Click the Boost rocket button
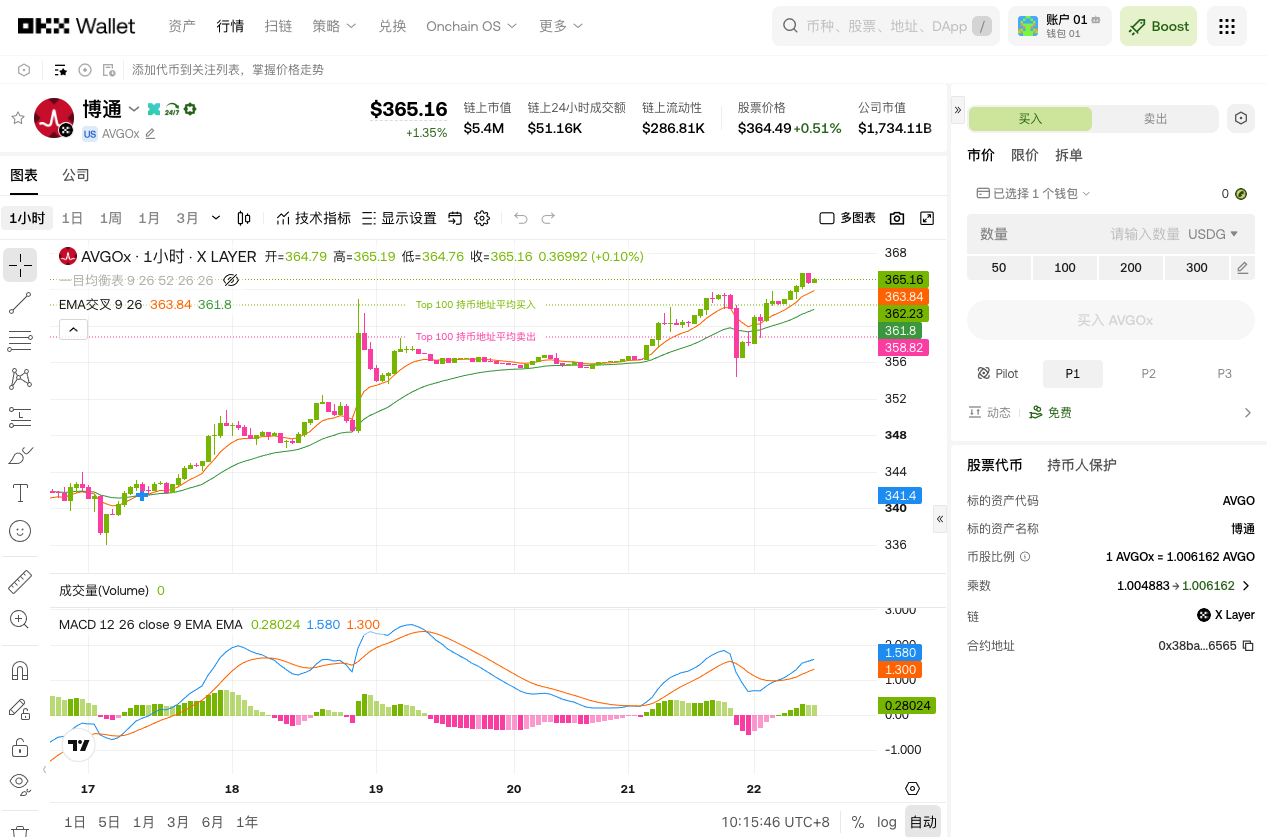Screen dimensions: 1267x837 (1158, 26)
